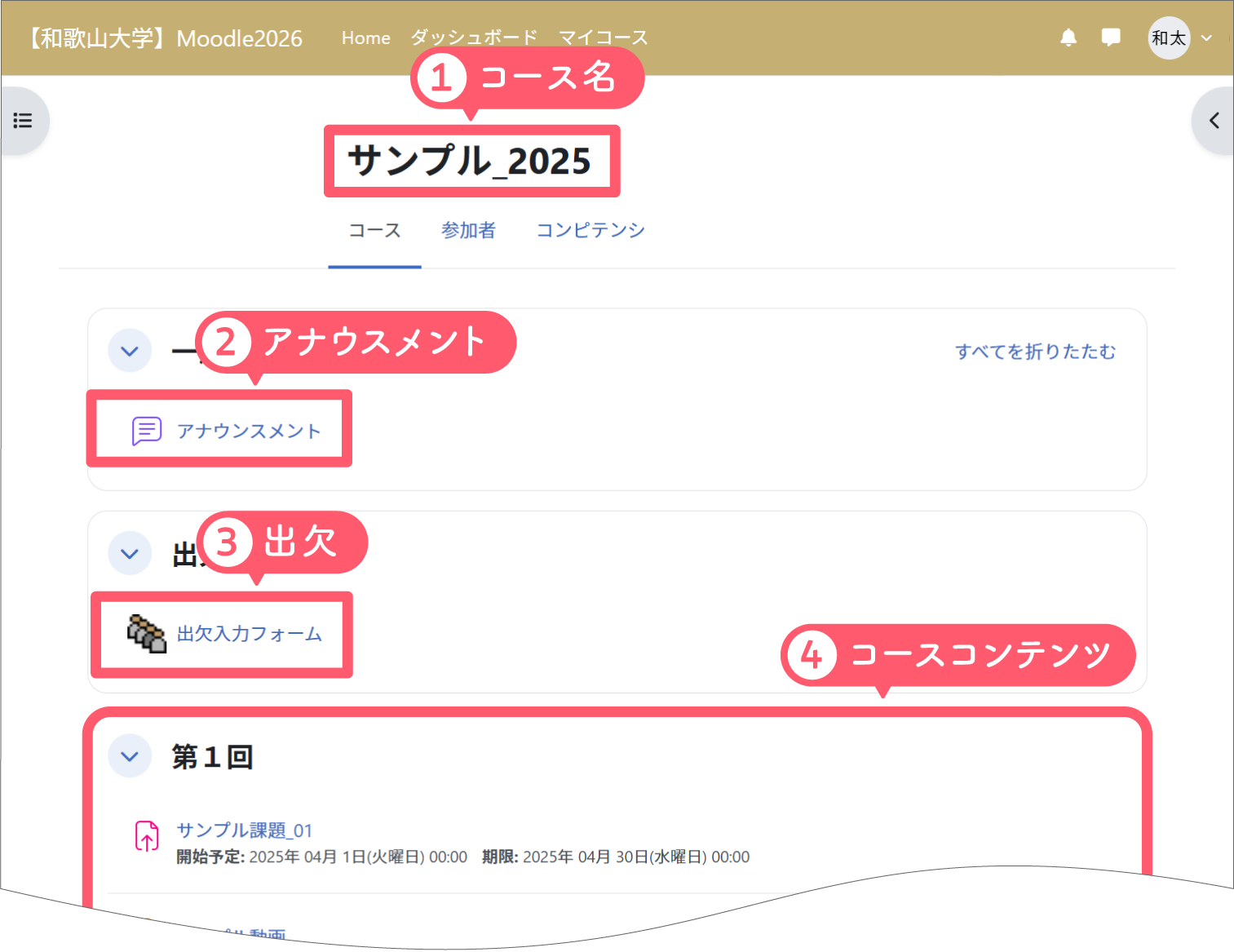Go to Home in the top navigation

coord(365,38)
